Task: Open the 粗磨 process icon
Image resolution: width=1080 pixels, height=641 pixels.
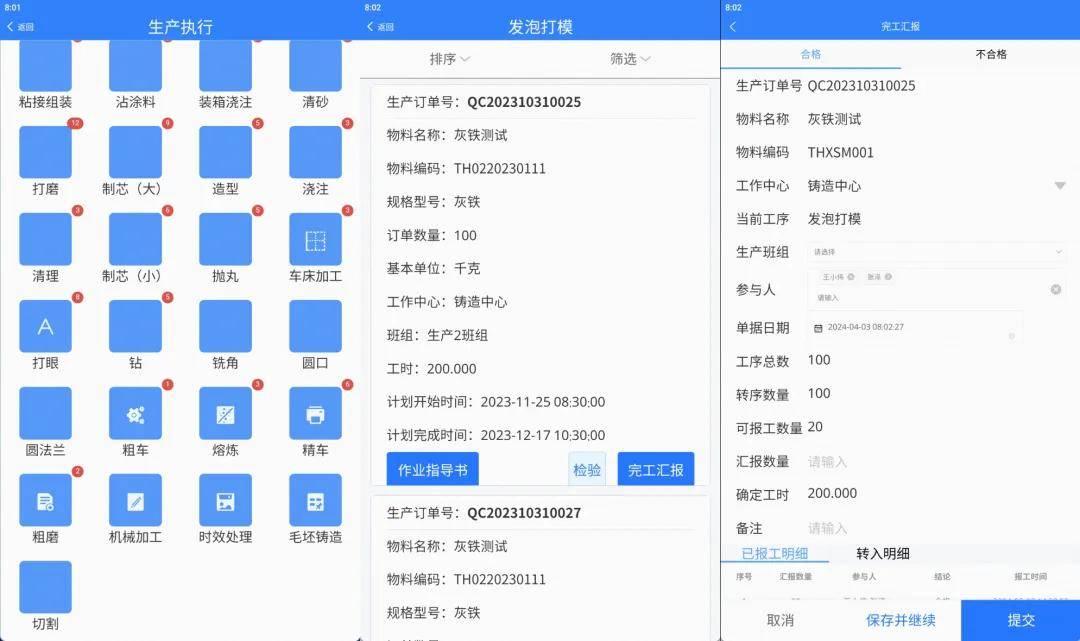Action: point(45,501)
